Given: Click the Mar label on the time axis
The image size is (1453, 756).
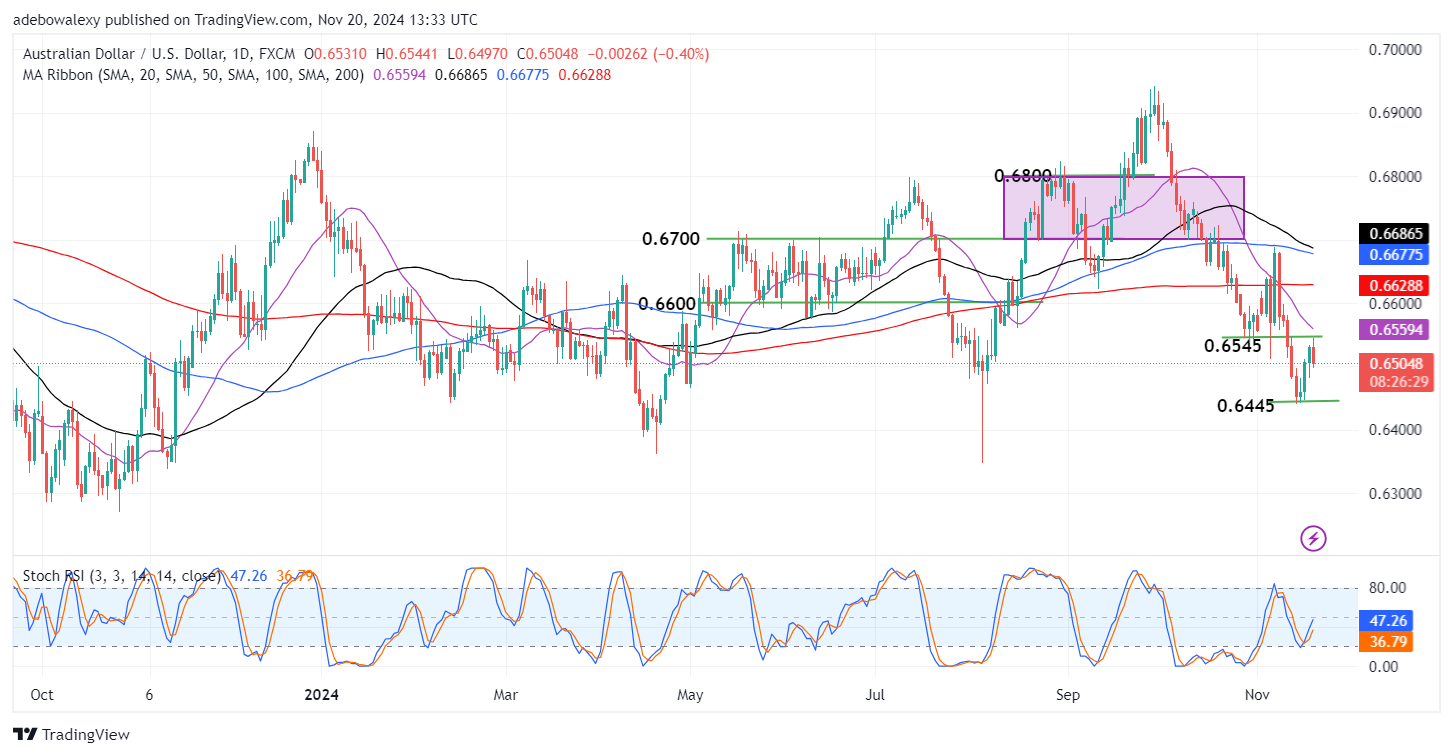Looking at the screenshot, I should click(506, 693).
